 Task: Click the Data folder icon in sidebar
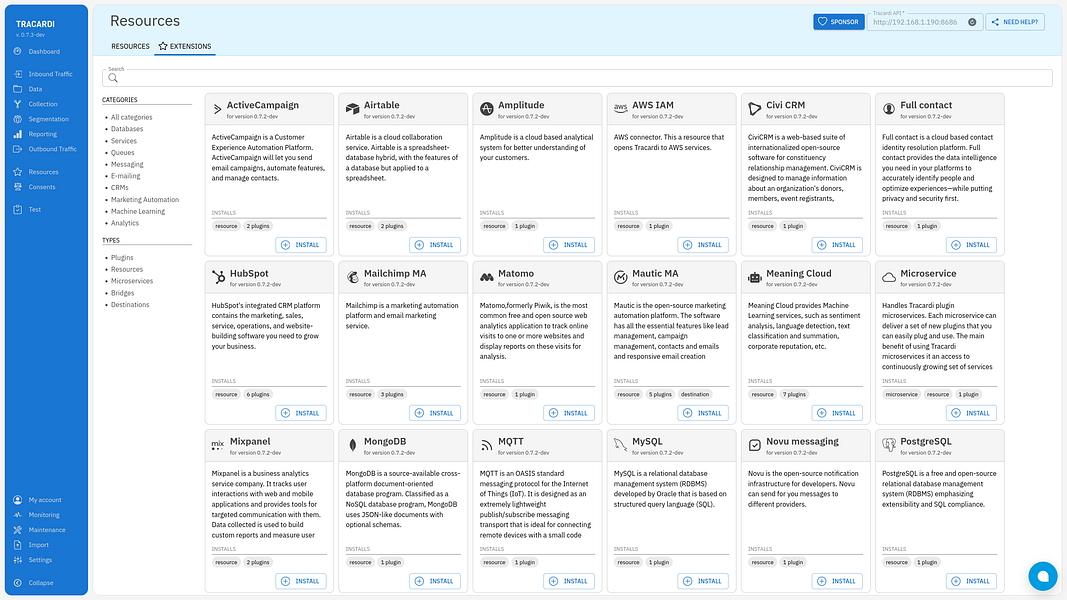click(18, 89)
